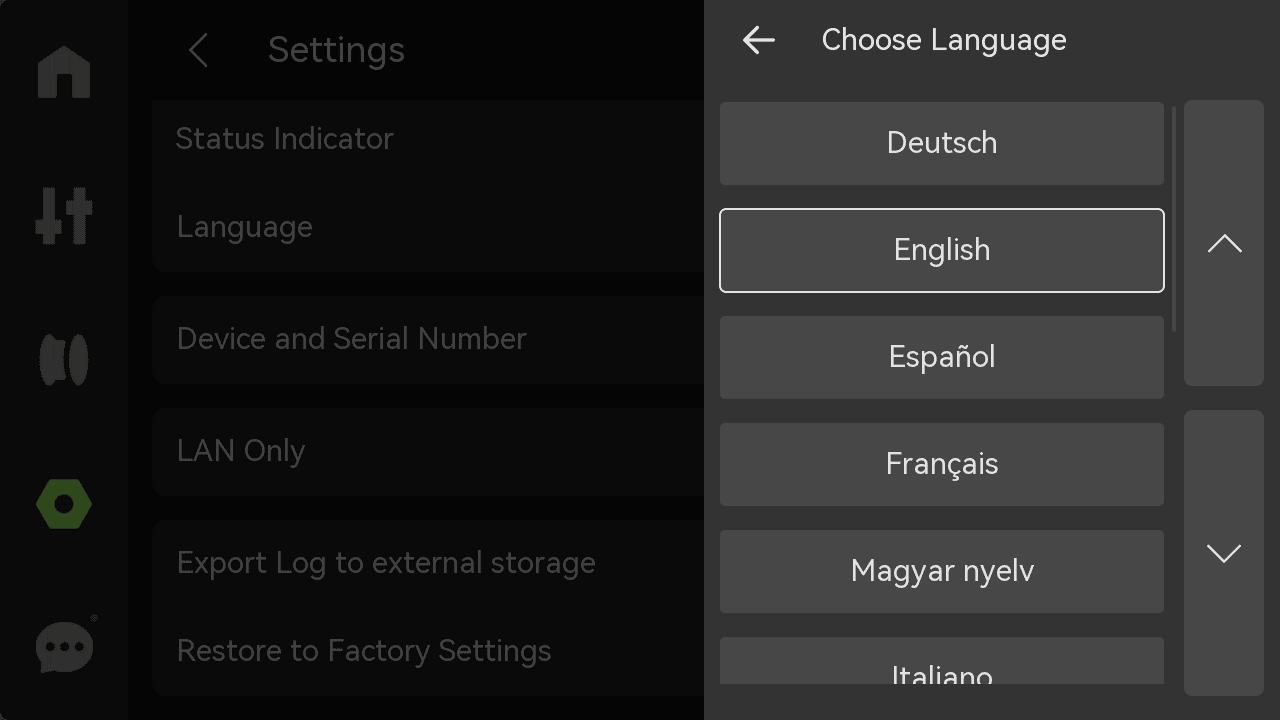Screen dimensions: 1280x720
Task: Choose Español as the language
Action: [942, 357]
